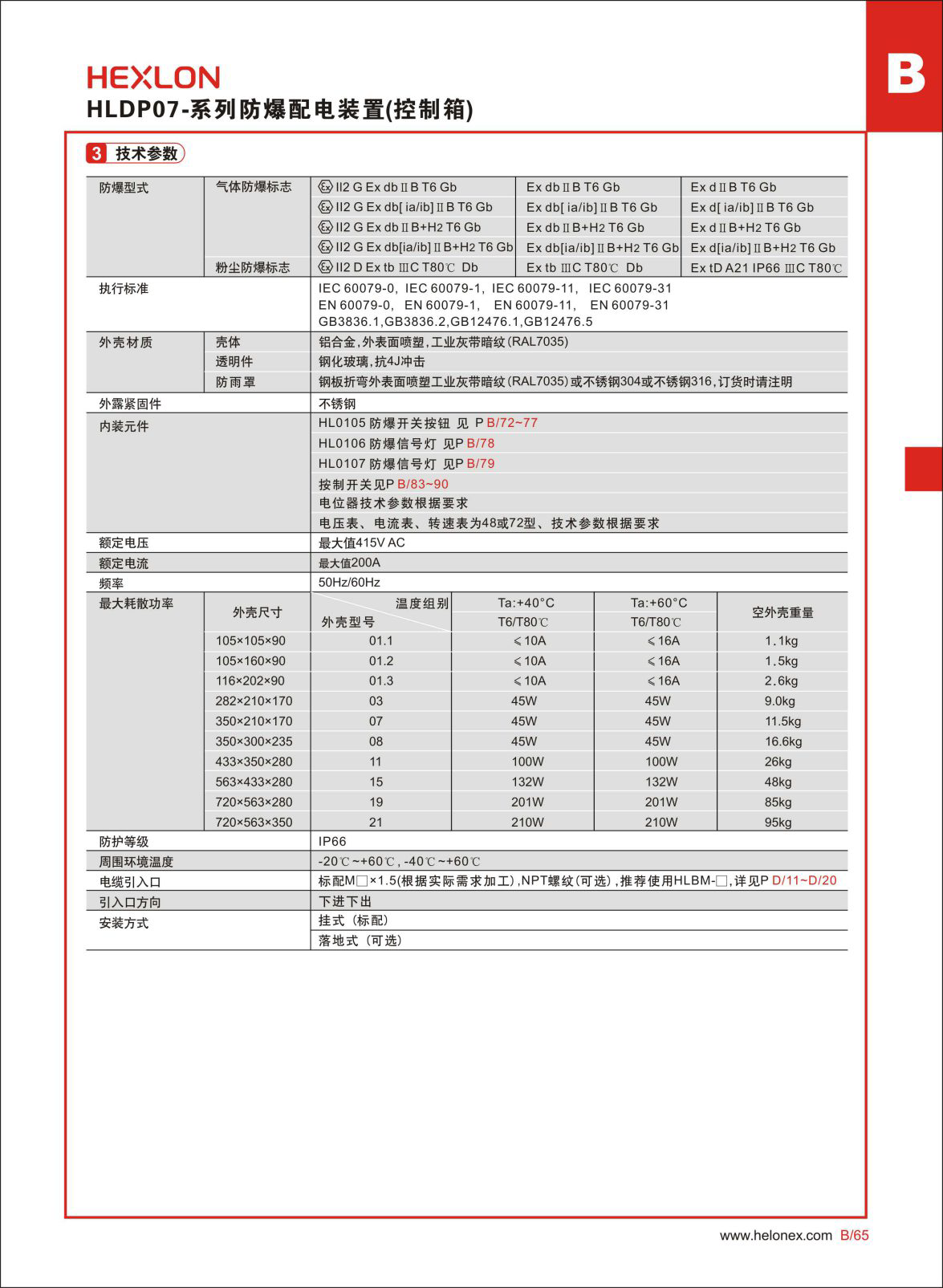Viewport: 943px width, 1288px height.
Task: Click the small red side tab marker
Action: point(924,469)
